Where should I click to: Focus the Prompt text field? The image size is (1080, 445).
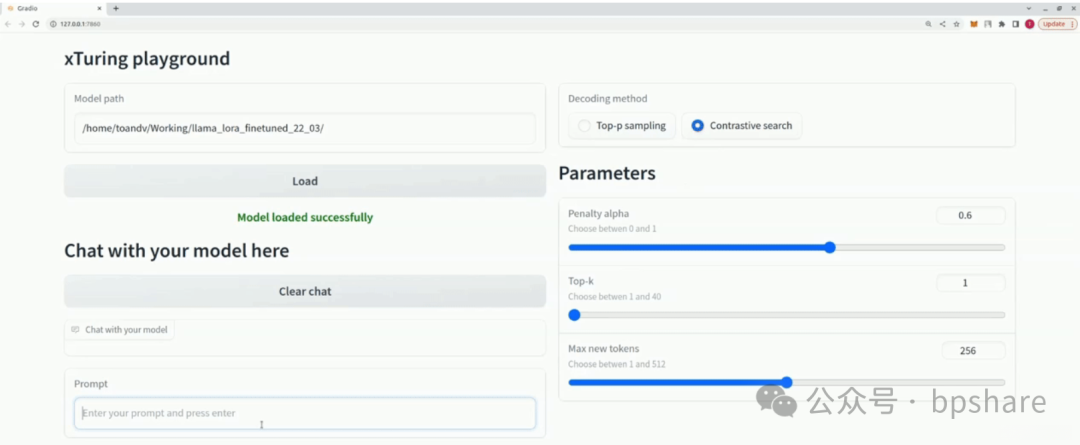305,413
